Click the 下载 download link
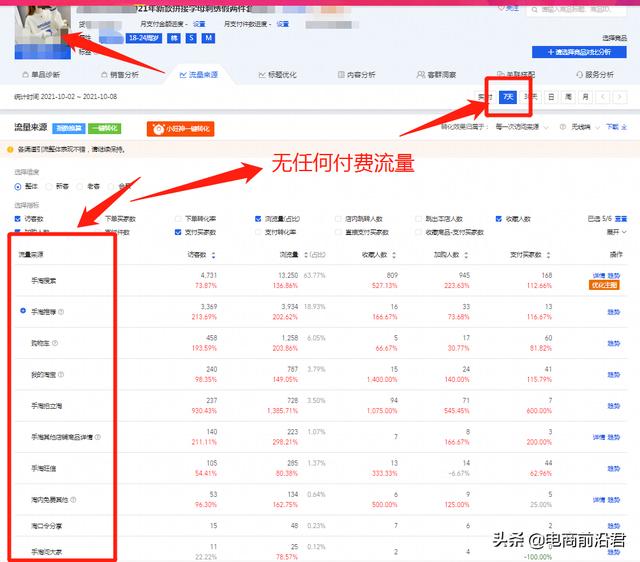This screenshot has width=640, height=562. pyautogui.click(x=616, y=127)
